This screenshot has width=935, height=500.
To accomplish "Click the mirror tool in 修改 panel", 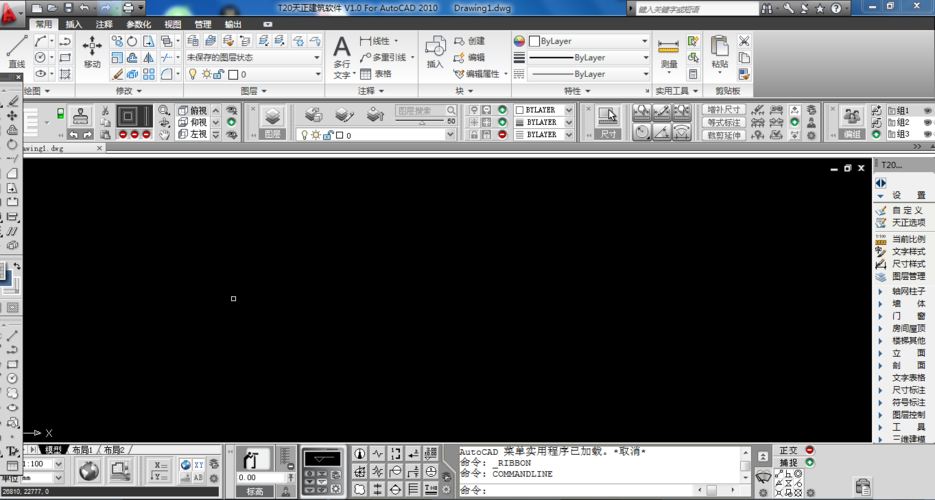I will (x=148, y=57).
